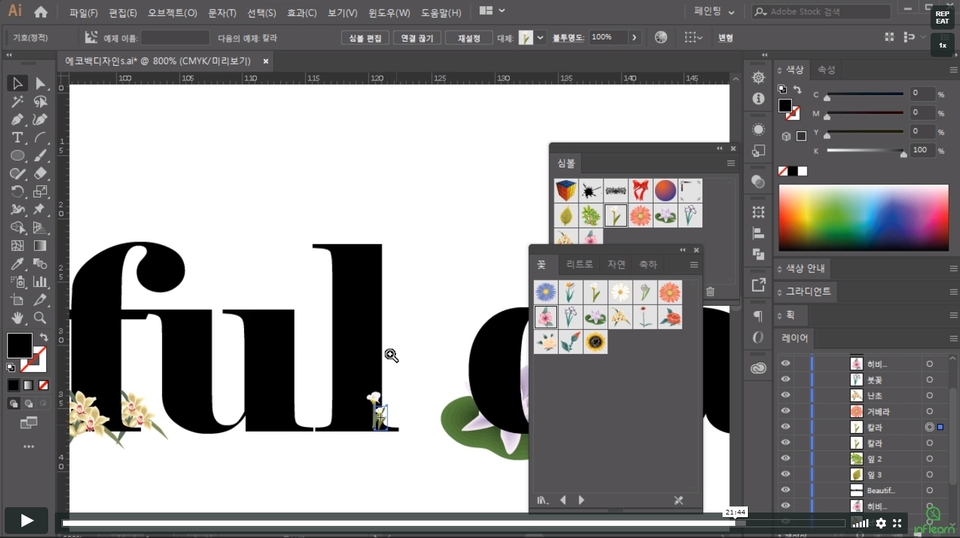Viewport: 960px width, 538px height.
Task: Expand the opacity (불투명도) slider arrow
Action: click(x=633, y=37)
